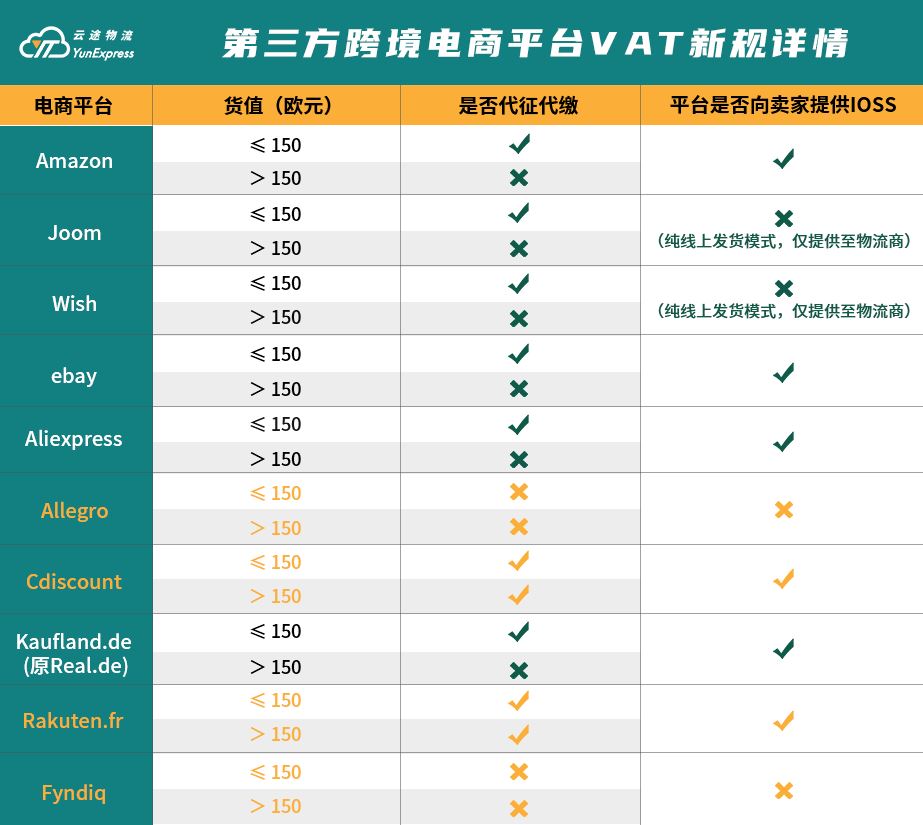Select Rakuten.fr's >150 orange checkmark under 是否代征代缴
The width and height of the screenshot is (923, 825).
[519, 734]
